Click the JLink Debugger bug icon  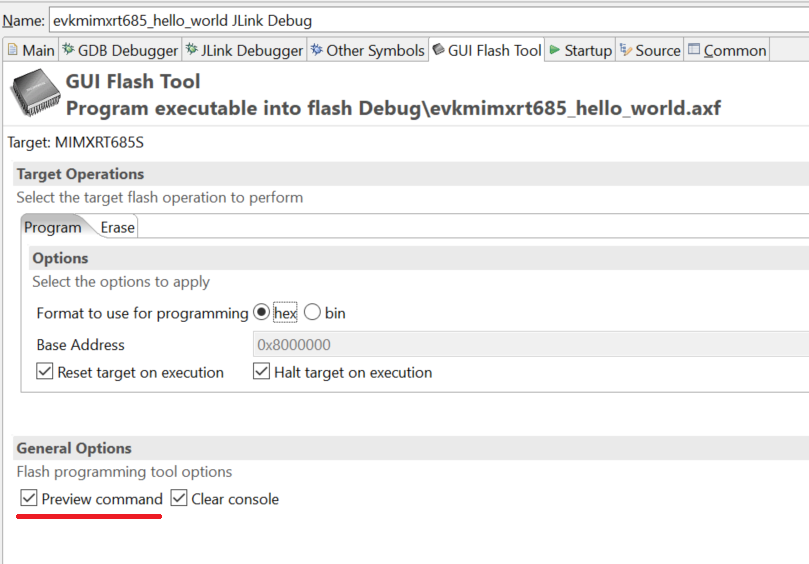tap(191, 50)
